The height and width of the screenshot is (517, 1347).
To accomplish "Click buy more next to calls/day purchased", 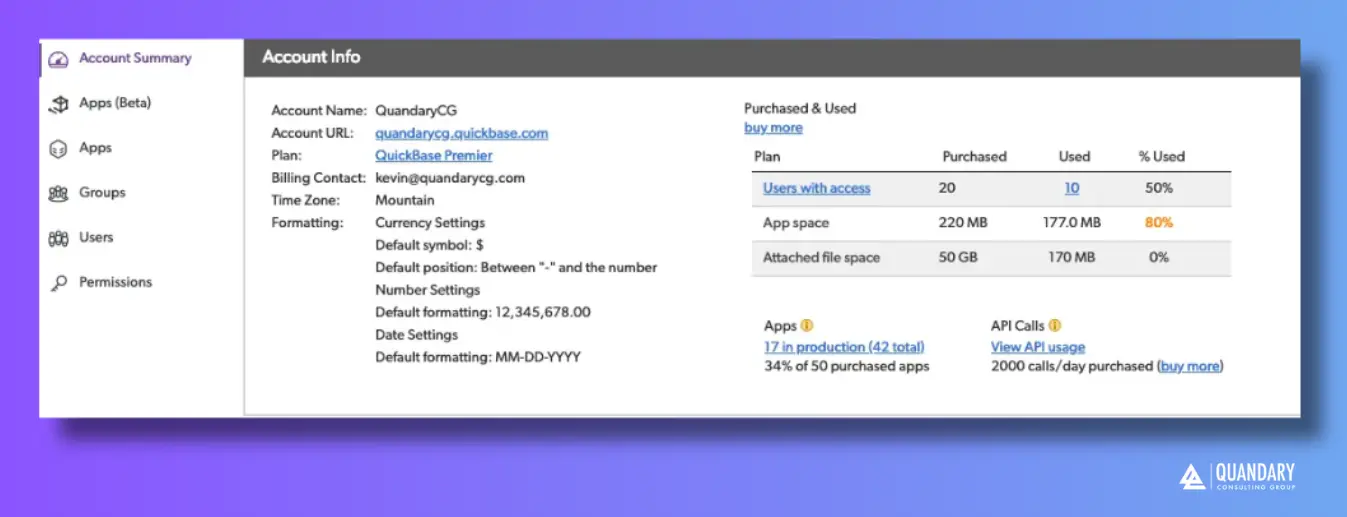I will [1190, 366].
